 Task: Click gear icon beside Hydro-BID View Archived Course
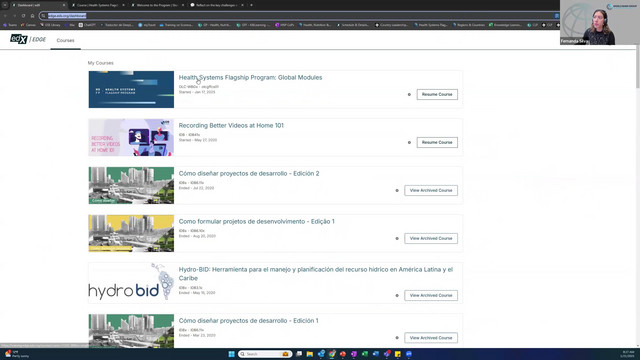[x=397, y=296]
